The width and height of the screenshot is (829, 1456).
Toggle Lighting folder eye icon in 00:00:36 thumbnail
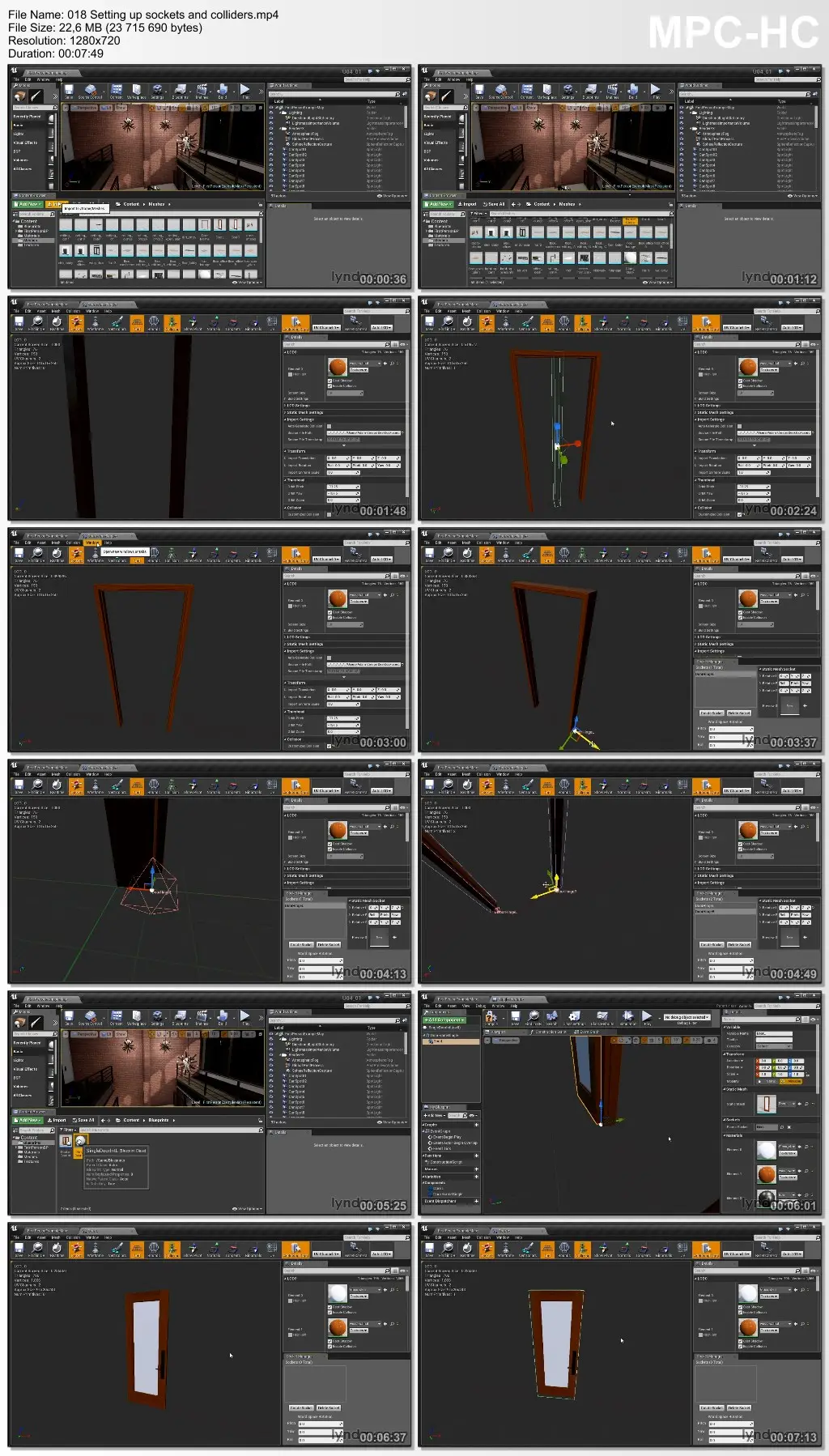click(271, 113)
